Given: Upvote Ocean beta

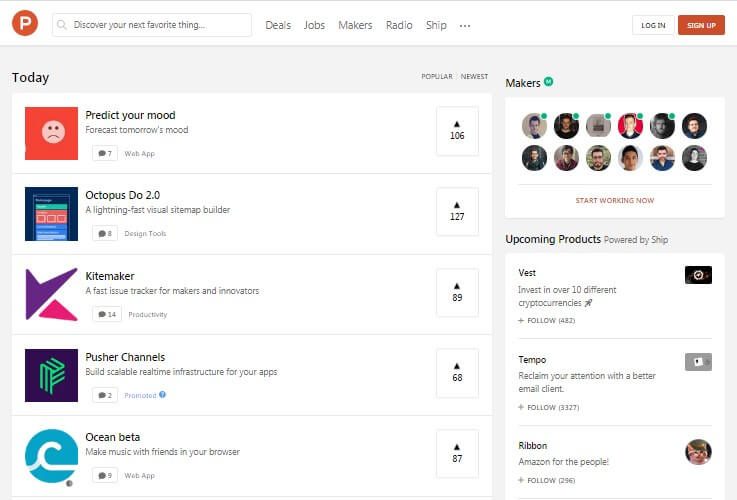Looking at the screenshot, I should click(x=457, y=454).
